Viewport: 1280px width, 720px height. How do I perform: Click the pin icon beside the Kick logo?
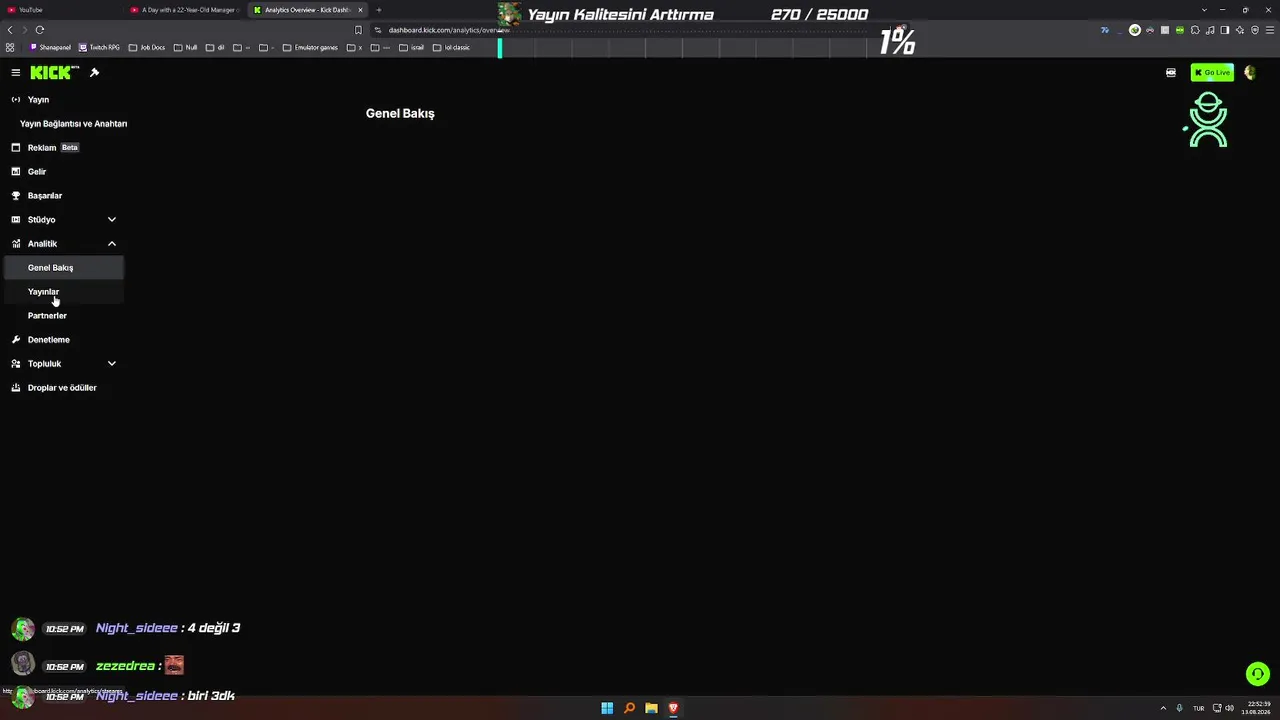click(x=94, y=72)
